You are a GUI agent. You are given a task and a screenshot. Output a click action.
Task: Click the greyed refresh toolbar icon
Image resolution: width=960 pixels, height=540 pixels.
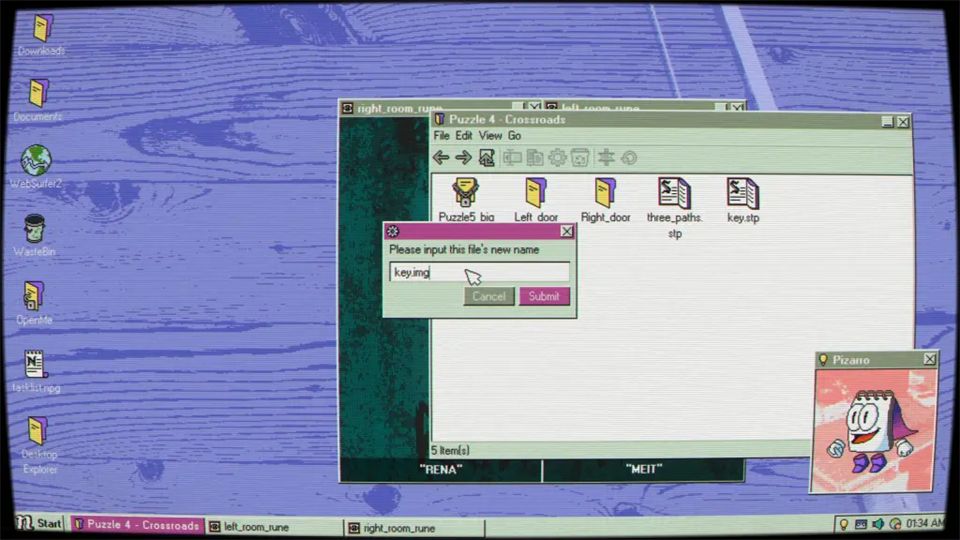[629, 158]
